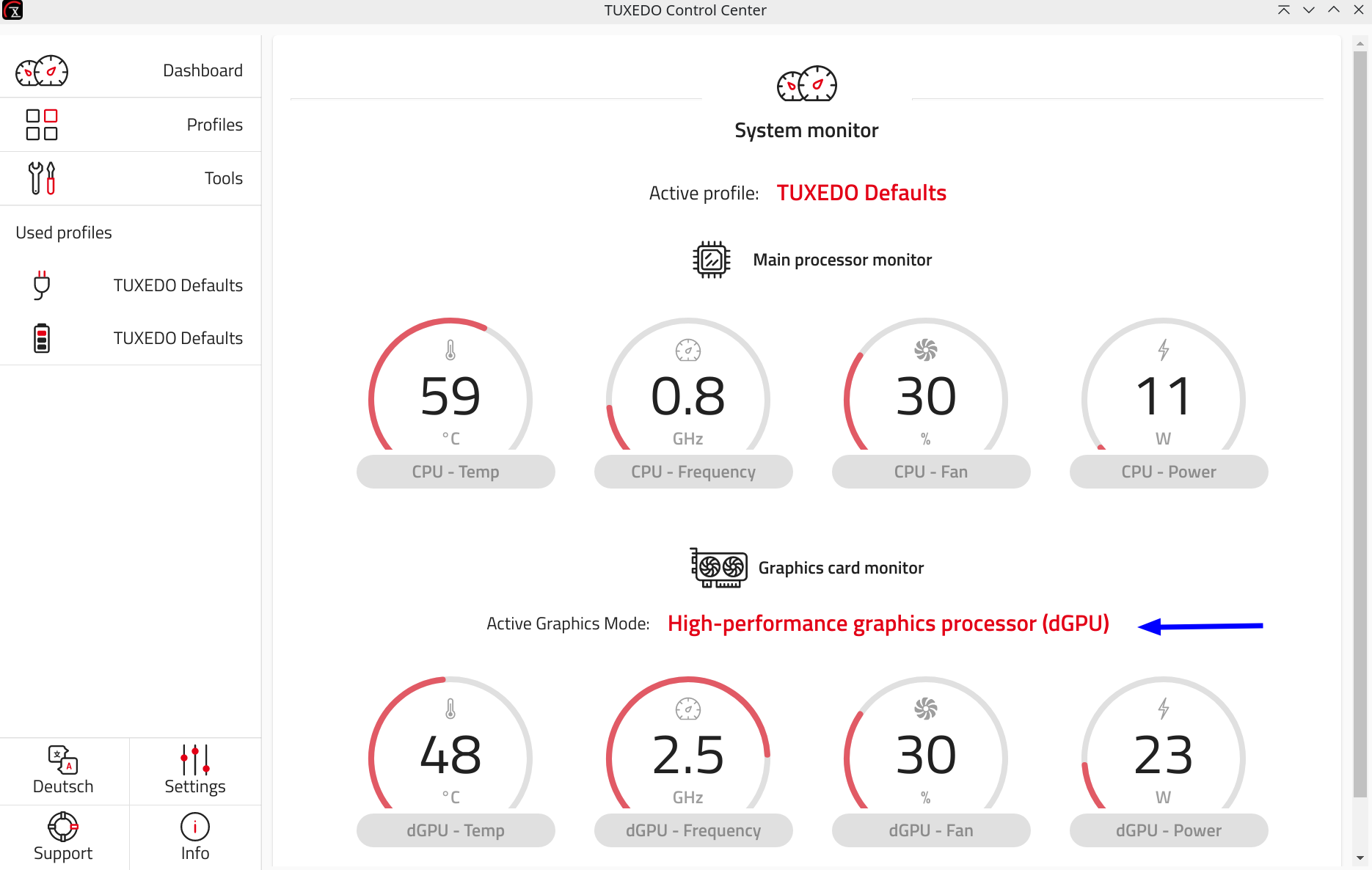Viewport: 1372px width, 870px height.
Task: Click the dGPU - Power label
Action: (x=1169, y=830)
